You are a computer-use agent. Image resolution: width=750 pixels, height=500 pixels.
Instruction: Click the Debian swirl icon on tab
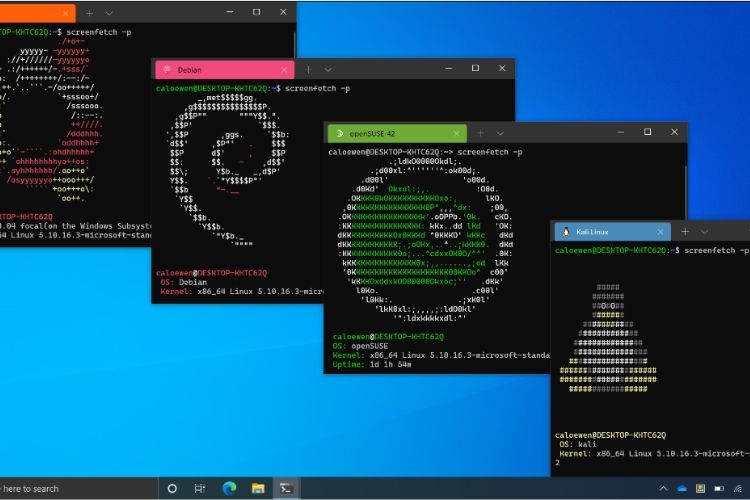[167, 70]
